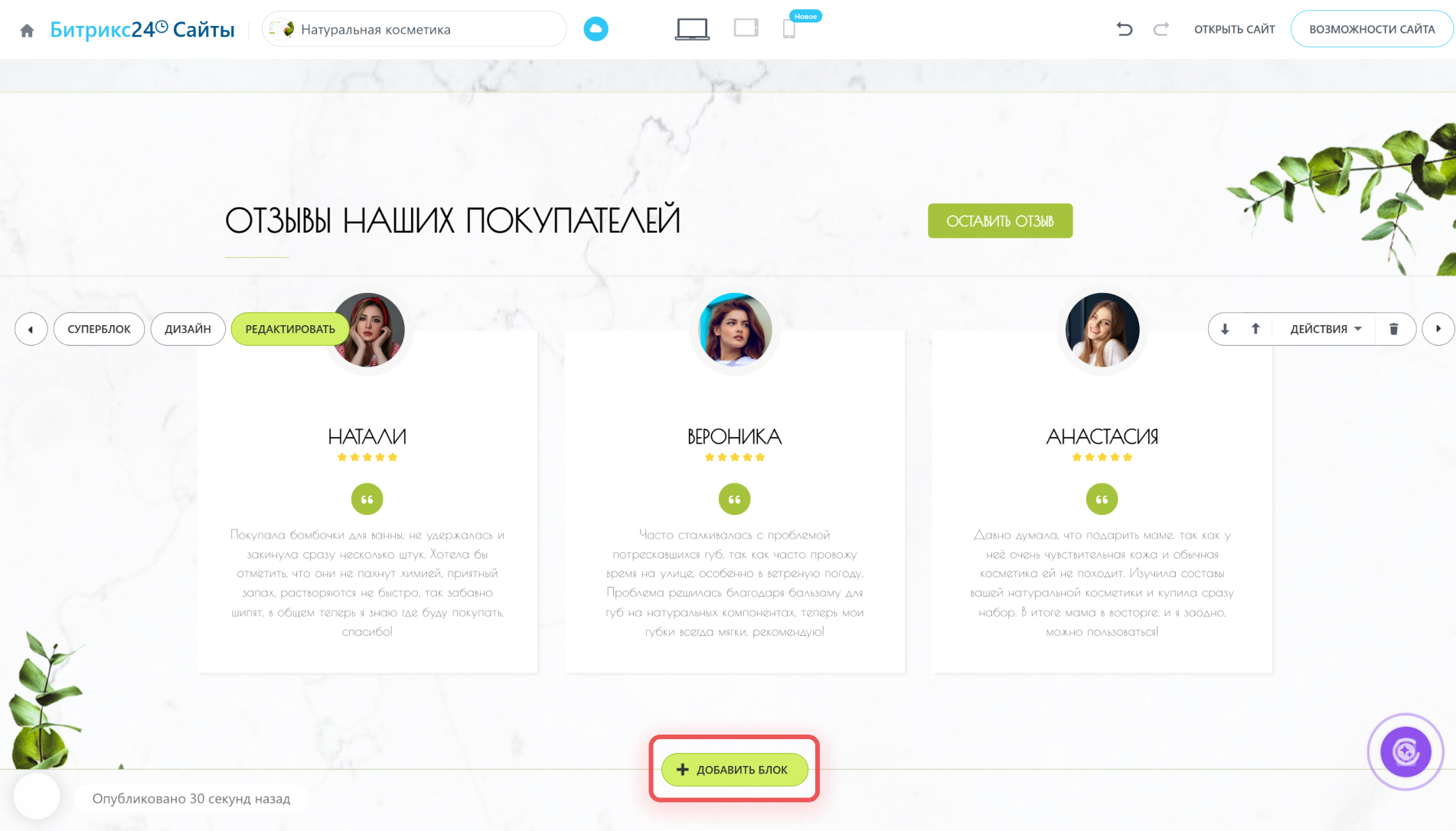The width and height of the screenshot is (1456, 831).
Task: Switch to desktop preview mode
Action: [692, 29]
